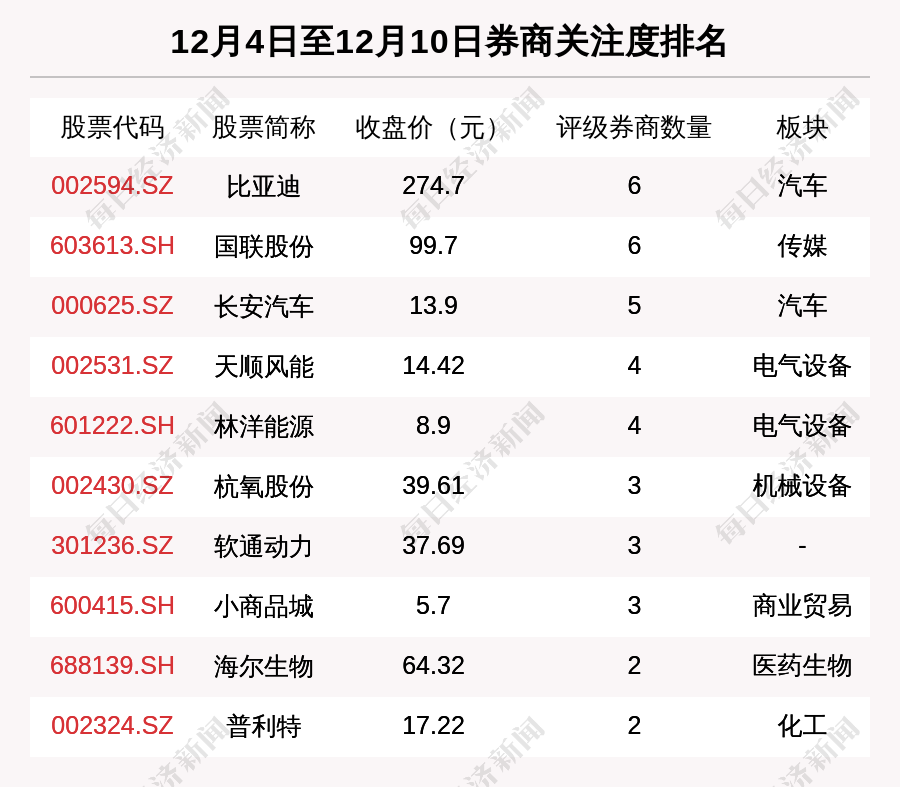Click the 机械设备 sector cell

[x=802, y=486]
